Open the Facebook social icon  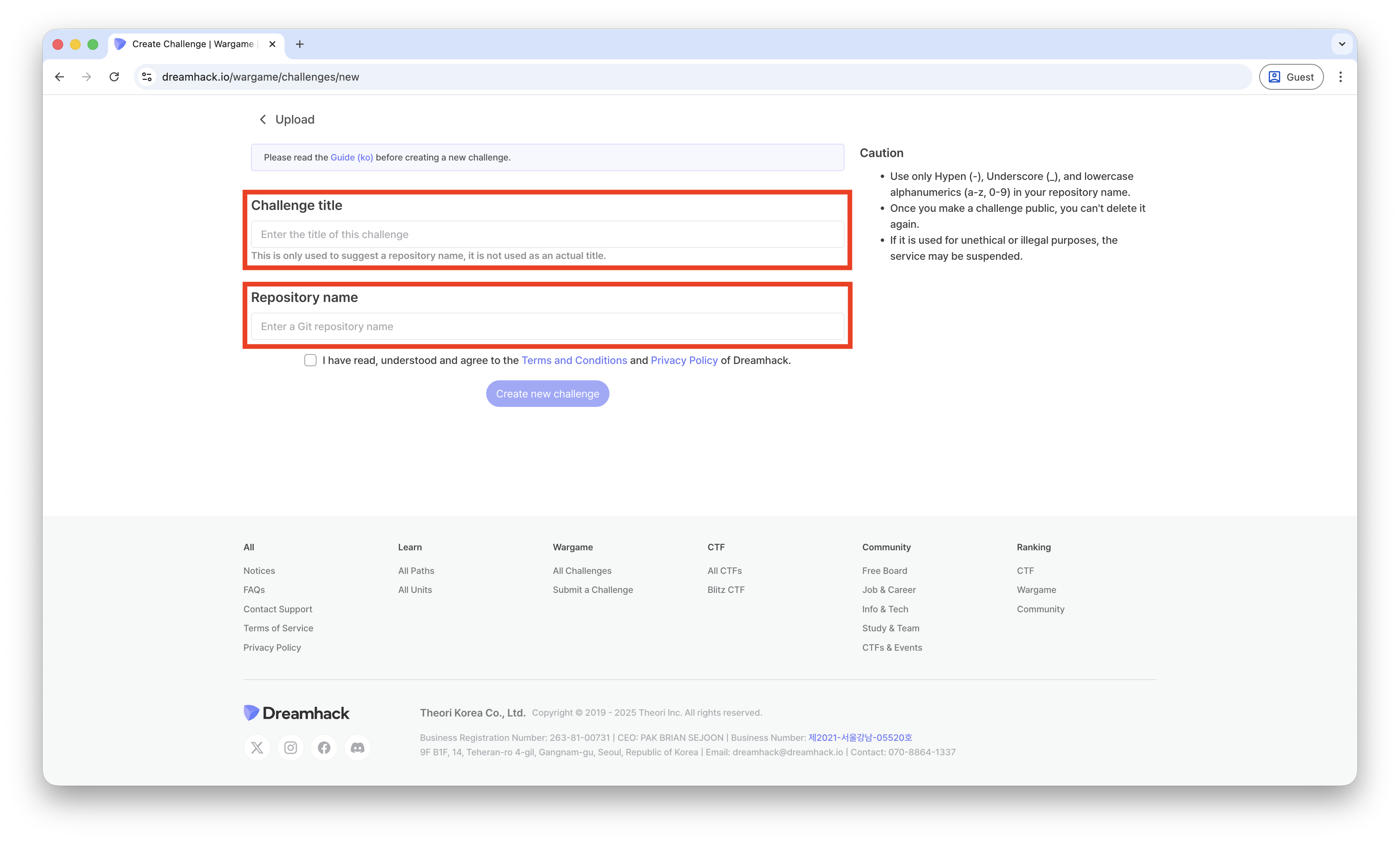[324, 747]
